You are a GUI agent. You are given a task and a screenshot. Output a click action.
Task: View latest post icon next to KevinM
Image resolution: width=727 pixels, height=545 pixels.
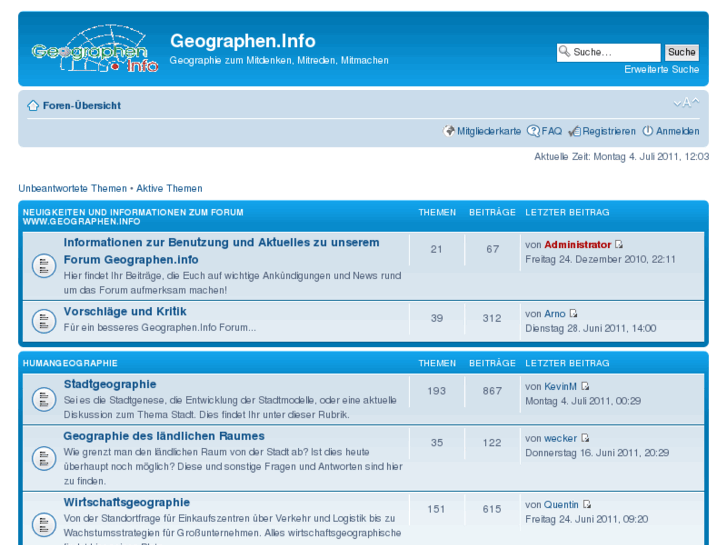point(585,386)
